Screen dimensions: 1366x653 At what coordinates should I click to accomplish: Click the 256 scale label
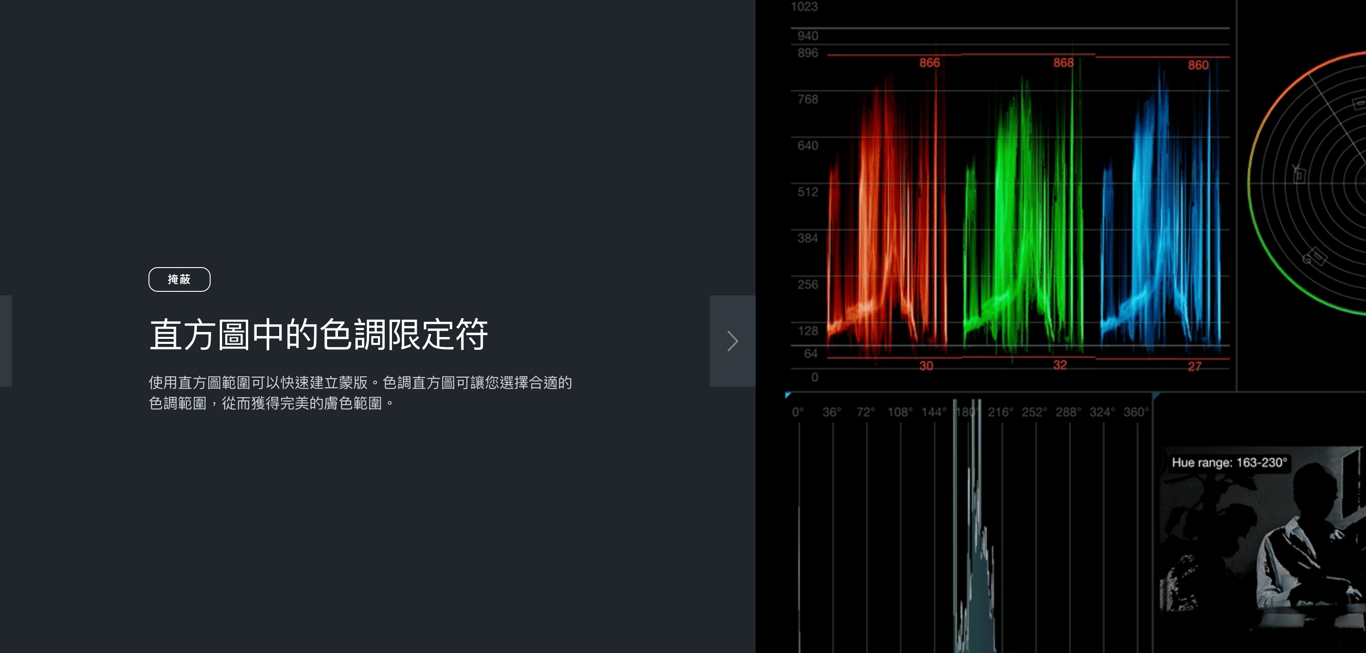click(807, 284)
